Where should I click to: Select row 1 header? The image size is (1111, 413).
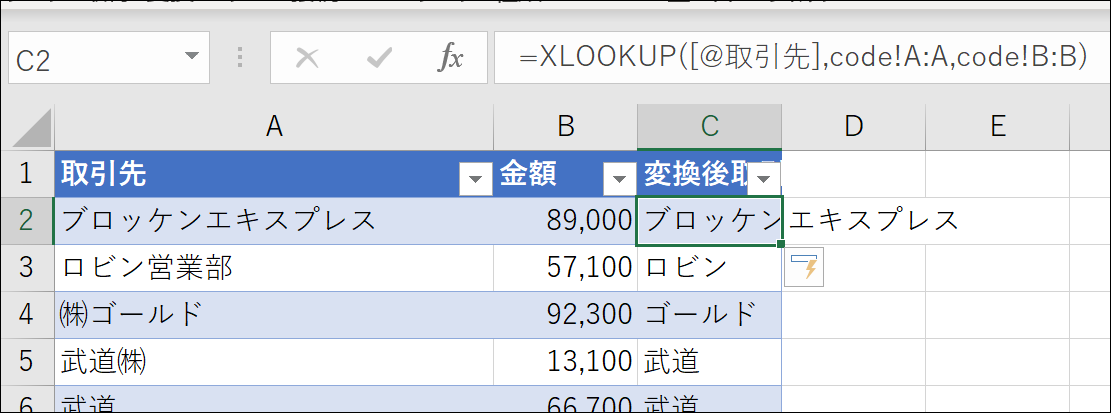point(27,174)
